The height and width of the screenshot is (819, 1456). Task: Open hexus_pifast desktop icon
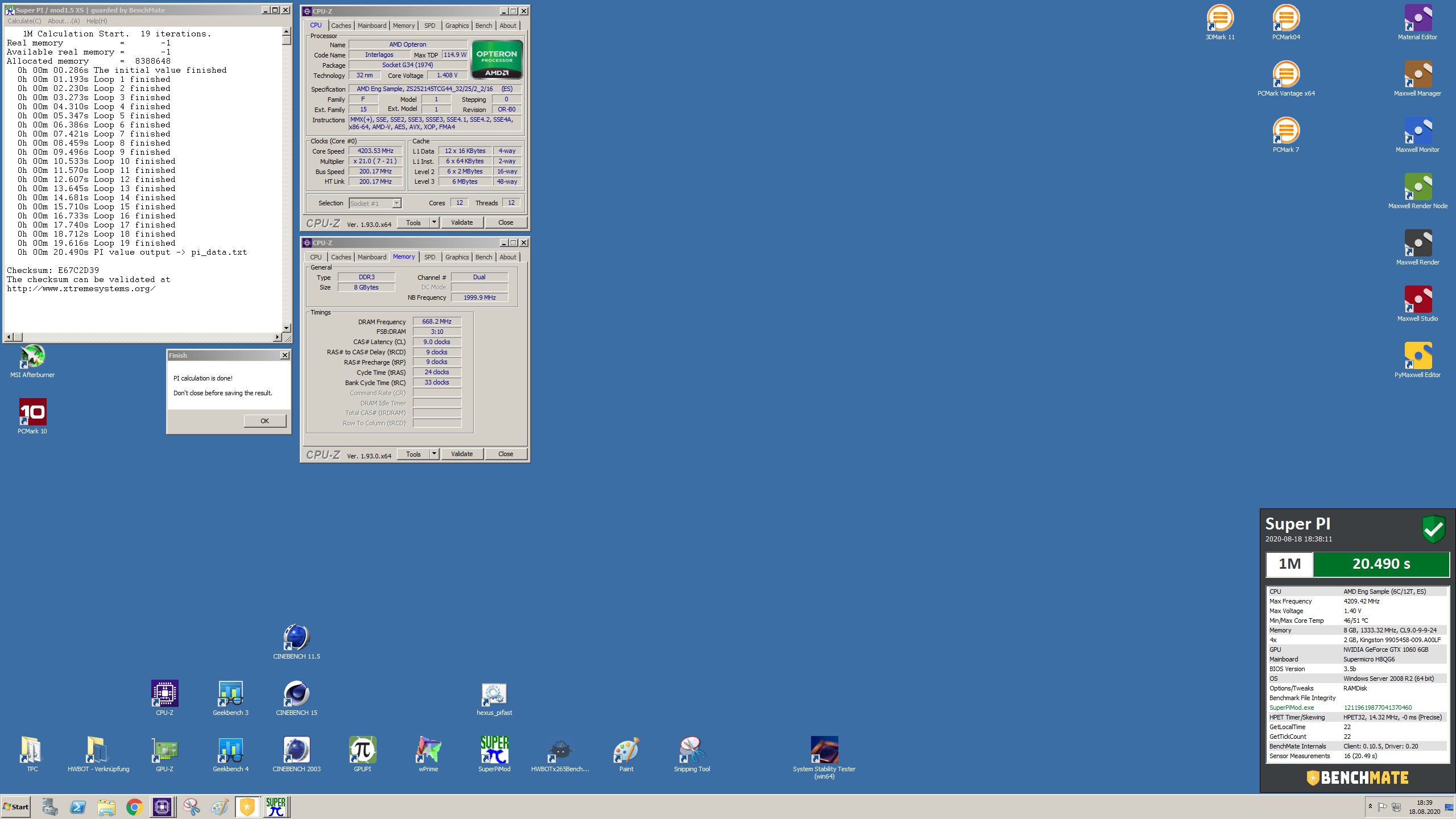(494, 698)
